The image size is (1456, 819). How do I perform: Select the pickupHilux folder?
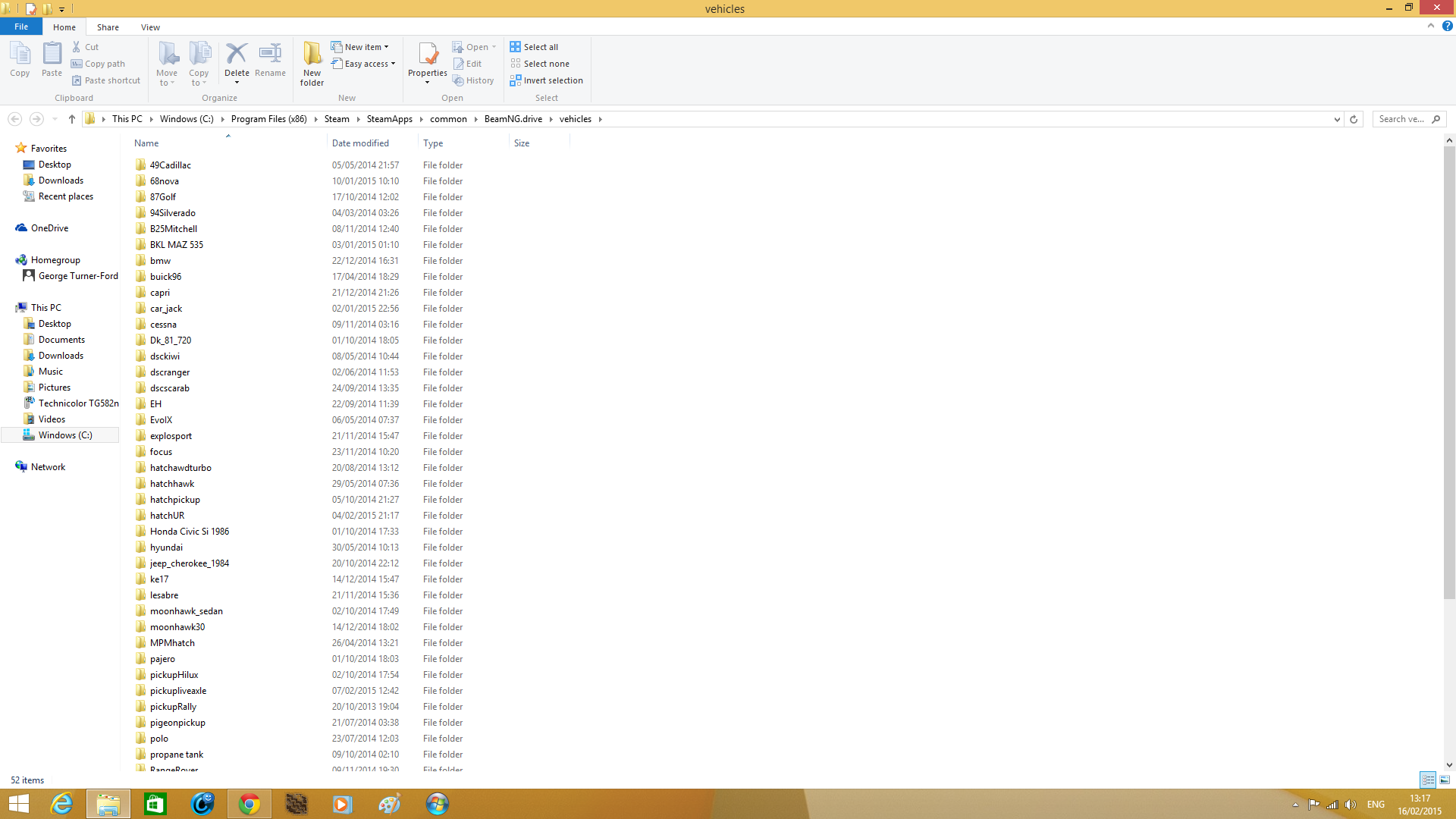(x=174, y=675)
